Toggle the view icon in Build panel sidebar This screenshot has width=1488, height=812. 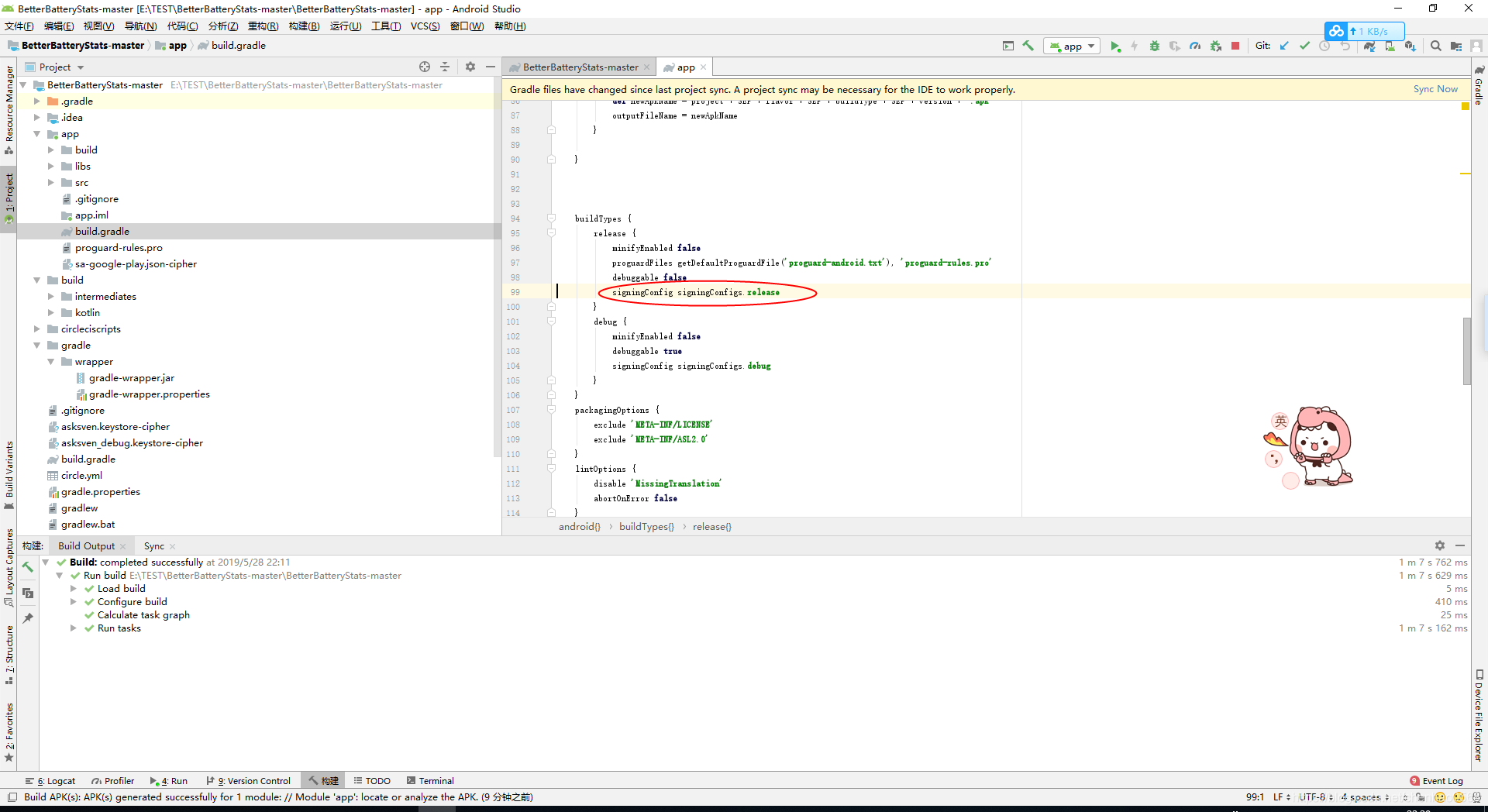click(28, 593)
